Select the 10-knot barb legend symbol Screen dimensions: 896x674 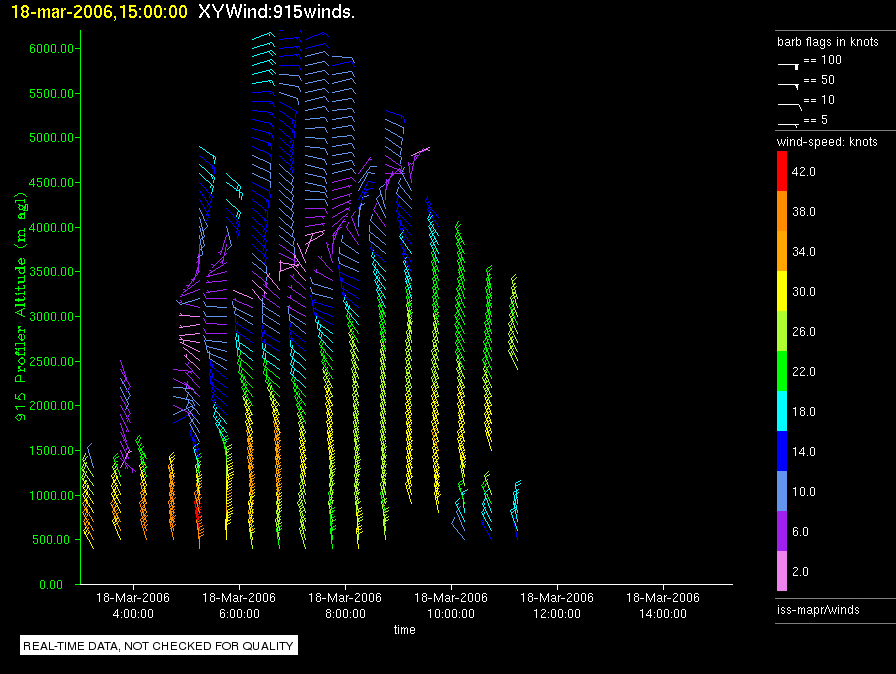[x=788, y=103]
